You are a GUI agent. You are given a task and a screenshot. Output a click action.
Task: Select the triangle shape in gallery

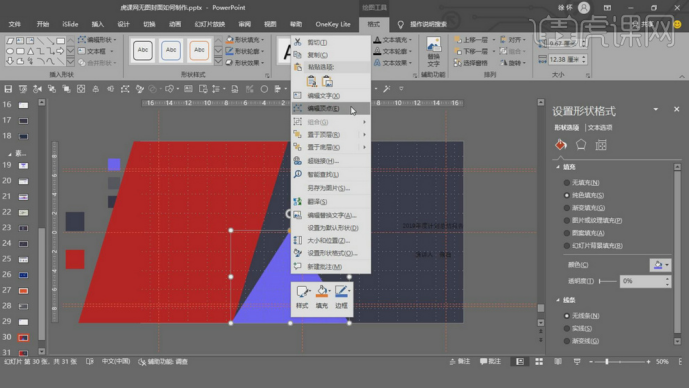[x=30, y=51]
